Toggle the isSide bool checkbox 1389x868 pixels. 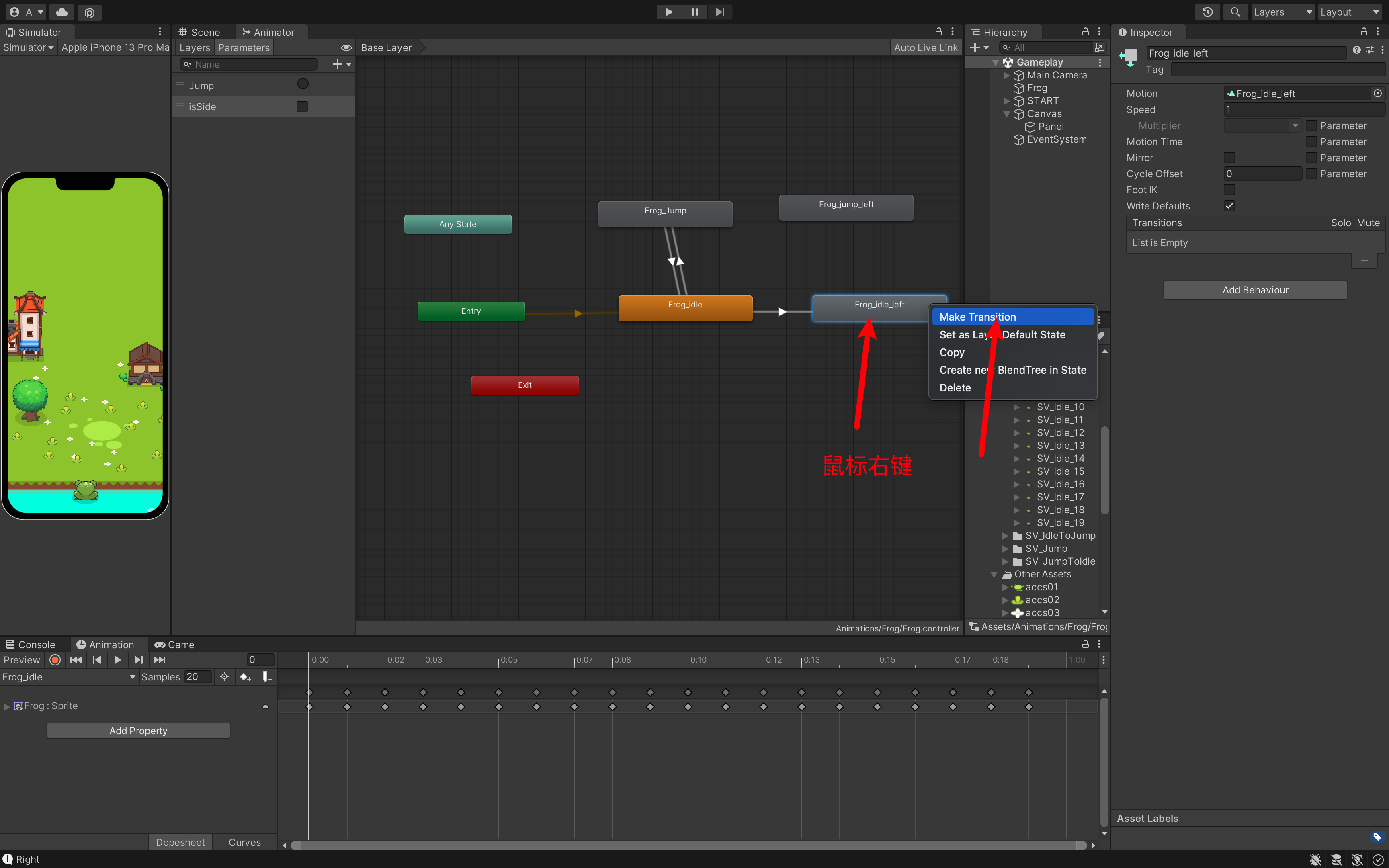tap(302, 106)
